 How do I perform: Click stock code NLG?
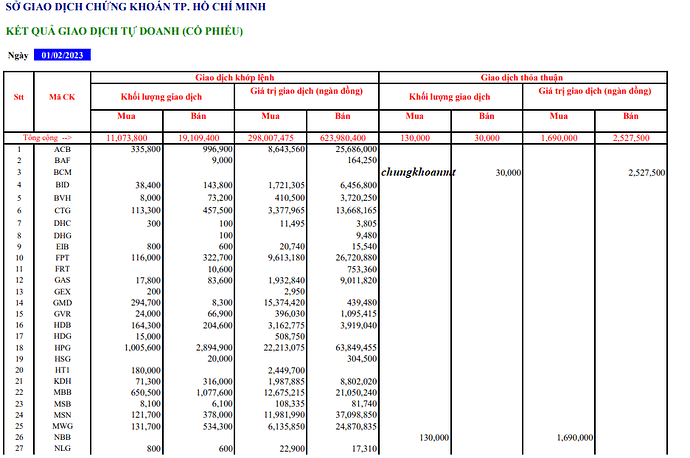tap(62, 448)
